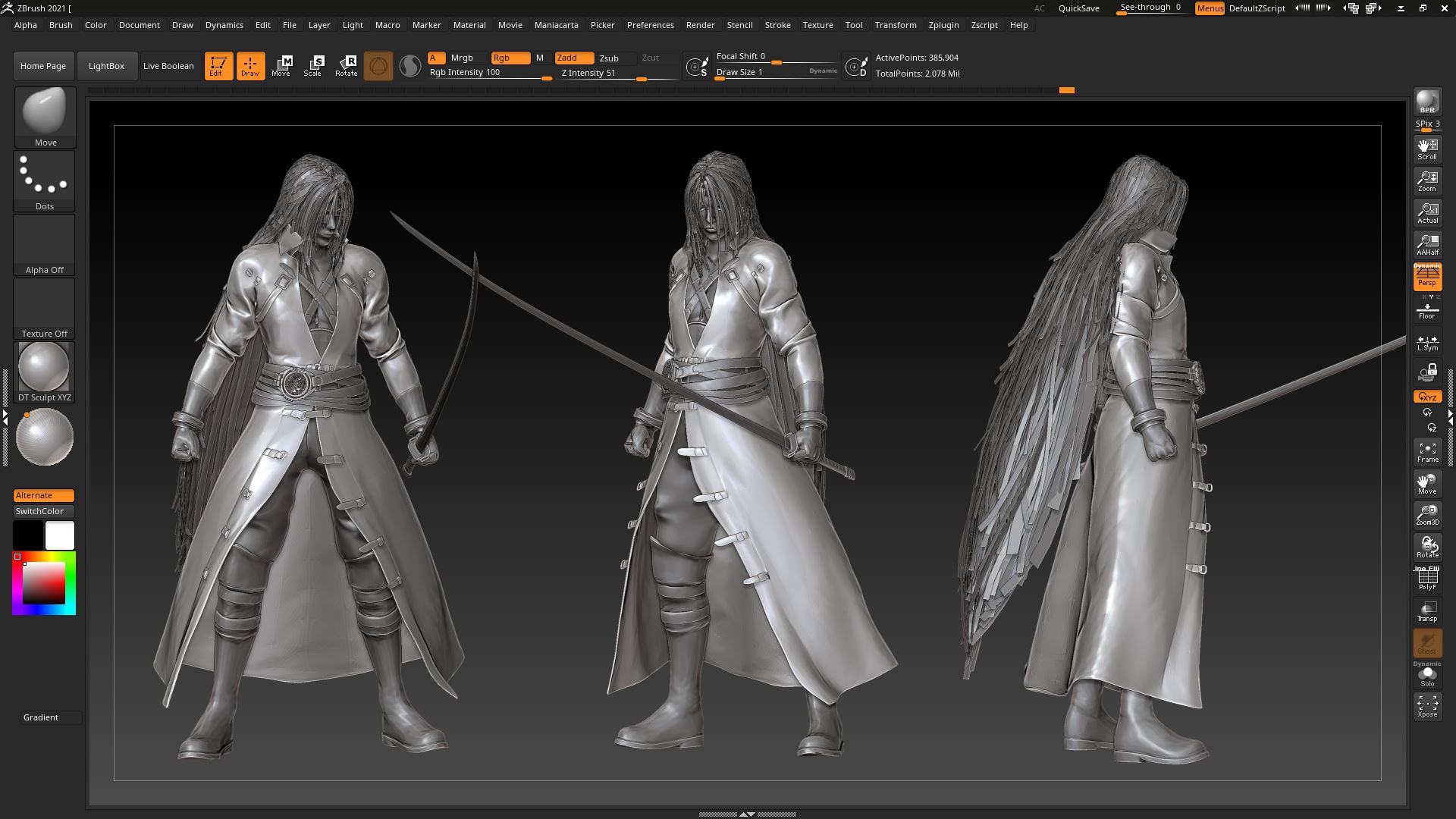Toggle PolyF polyframe display

pyautogui.click(x=1427, y=579)
